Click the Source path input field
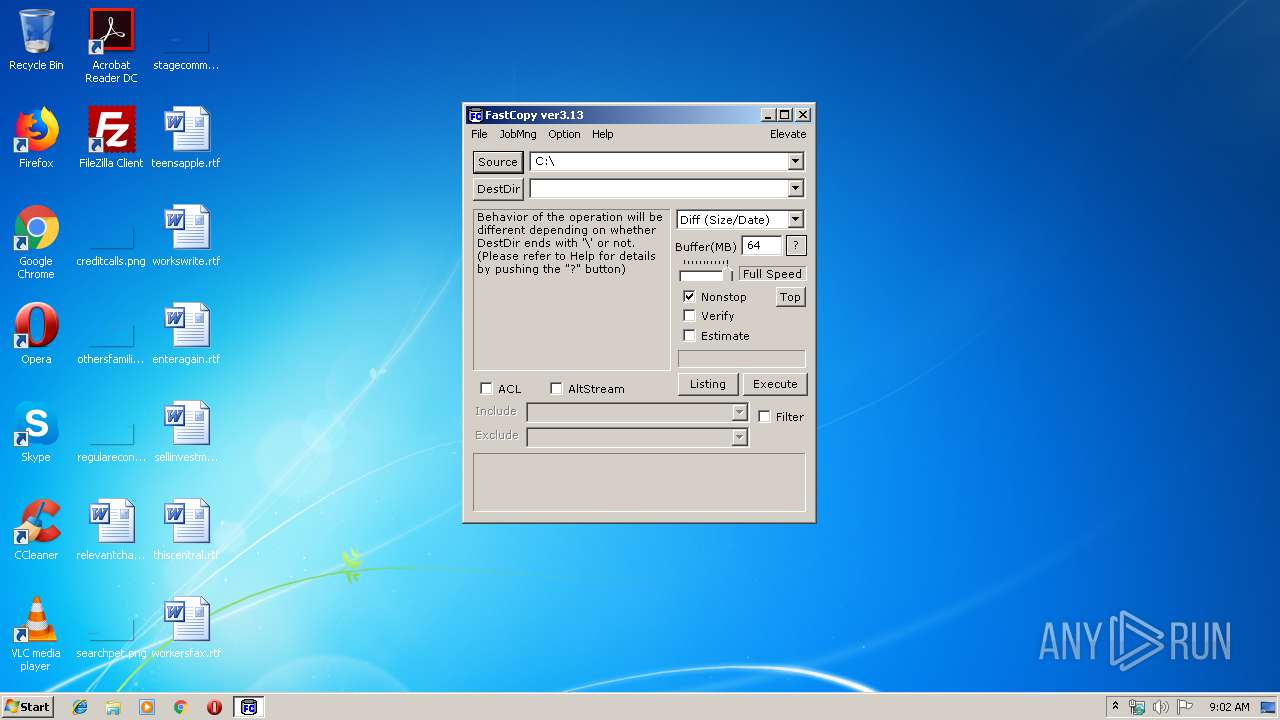 (x=659, y=161)
